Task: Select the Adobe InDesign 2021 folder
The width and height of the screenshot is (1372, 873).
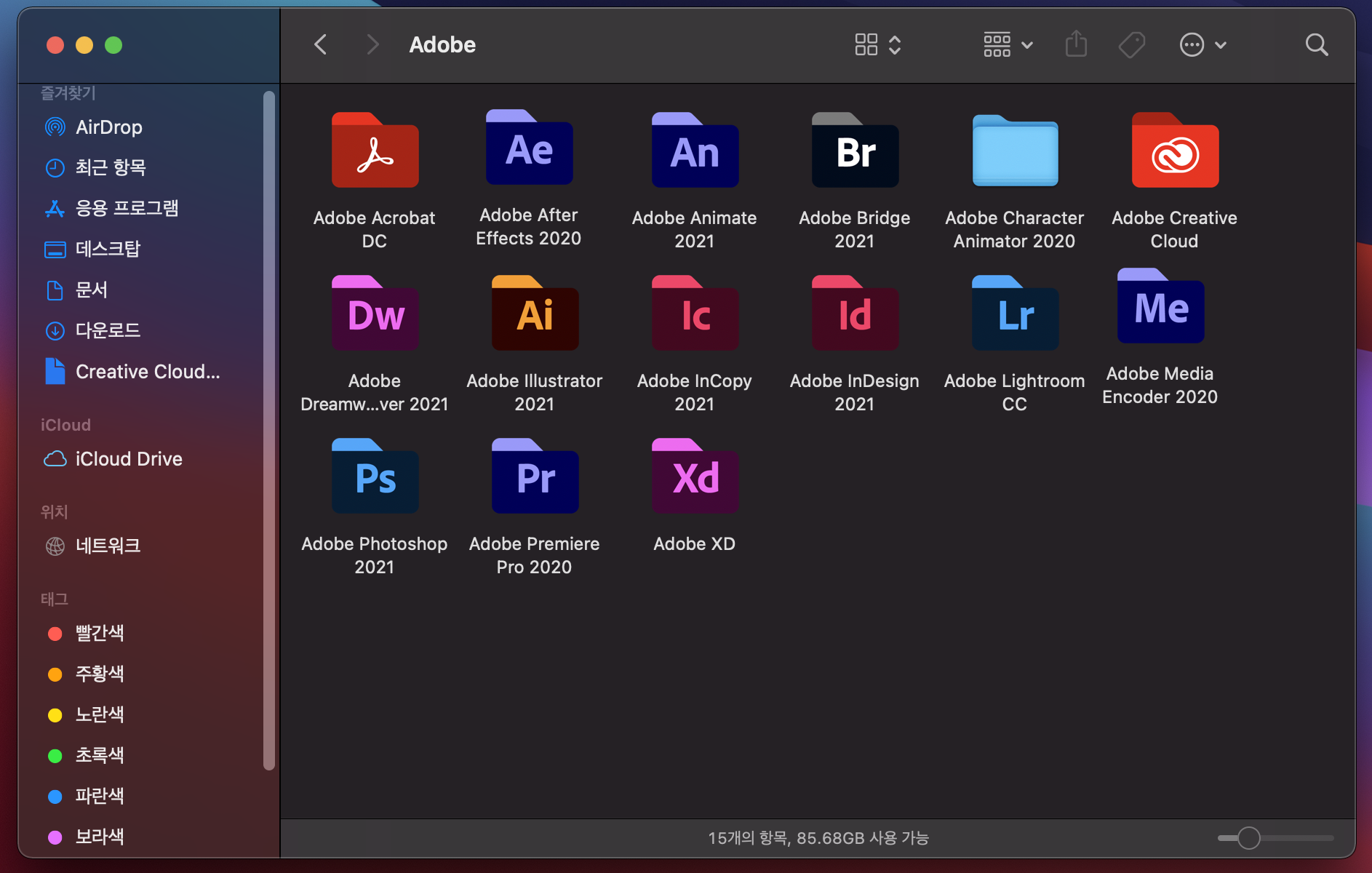Action: tap(855, 314)
